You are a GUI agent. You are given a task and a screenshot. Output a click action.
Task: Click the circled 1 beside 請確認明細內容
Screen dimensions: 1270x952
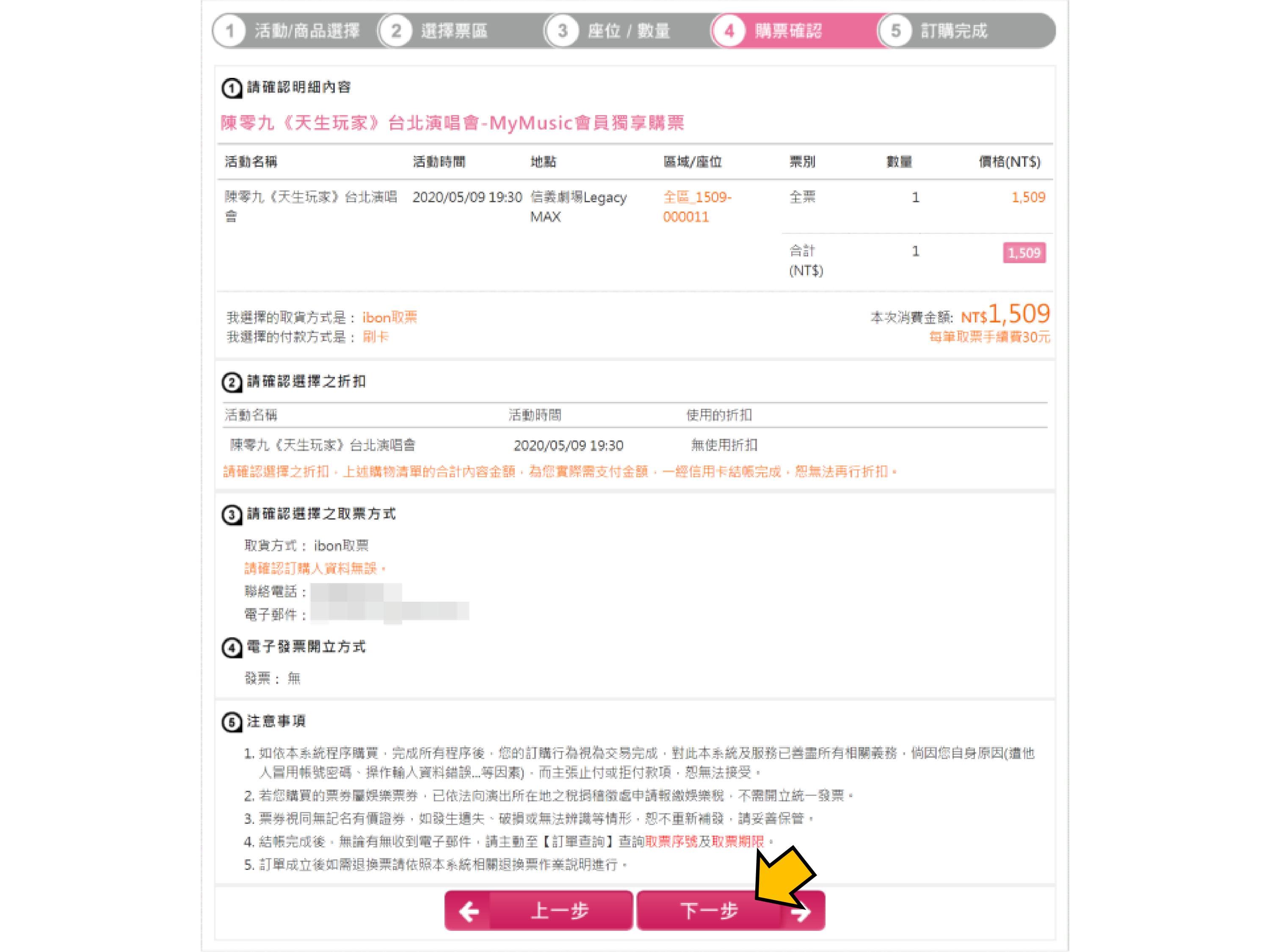[x=232, y=88]
